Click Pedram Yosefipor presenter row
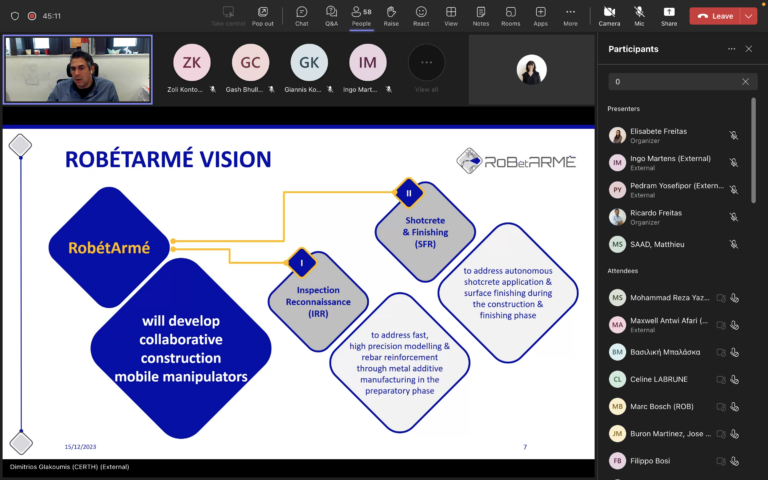The height and width of the screenshot is (480, 768). 674,190
